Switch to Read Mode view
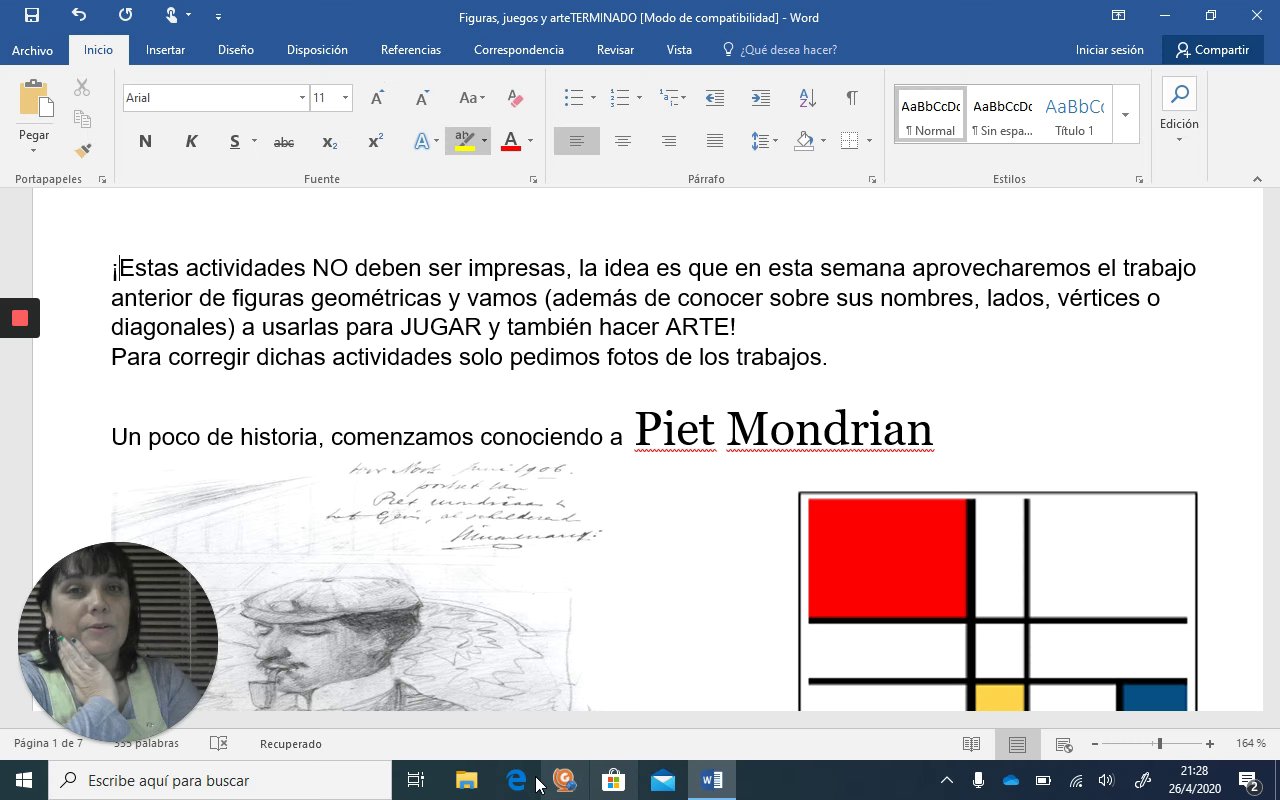Viewport: 1280px width, 800px height. click(x=971, y=744)
